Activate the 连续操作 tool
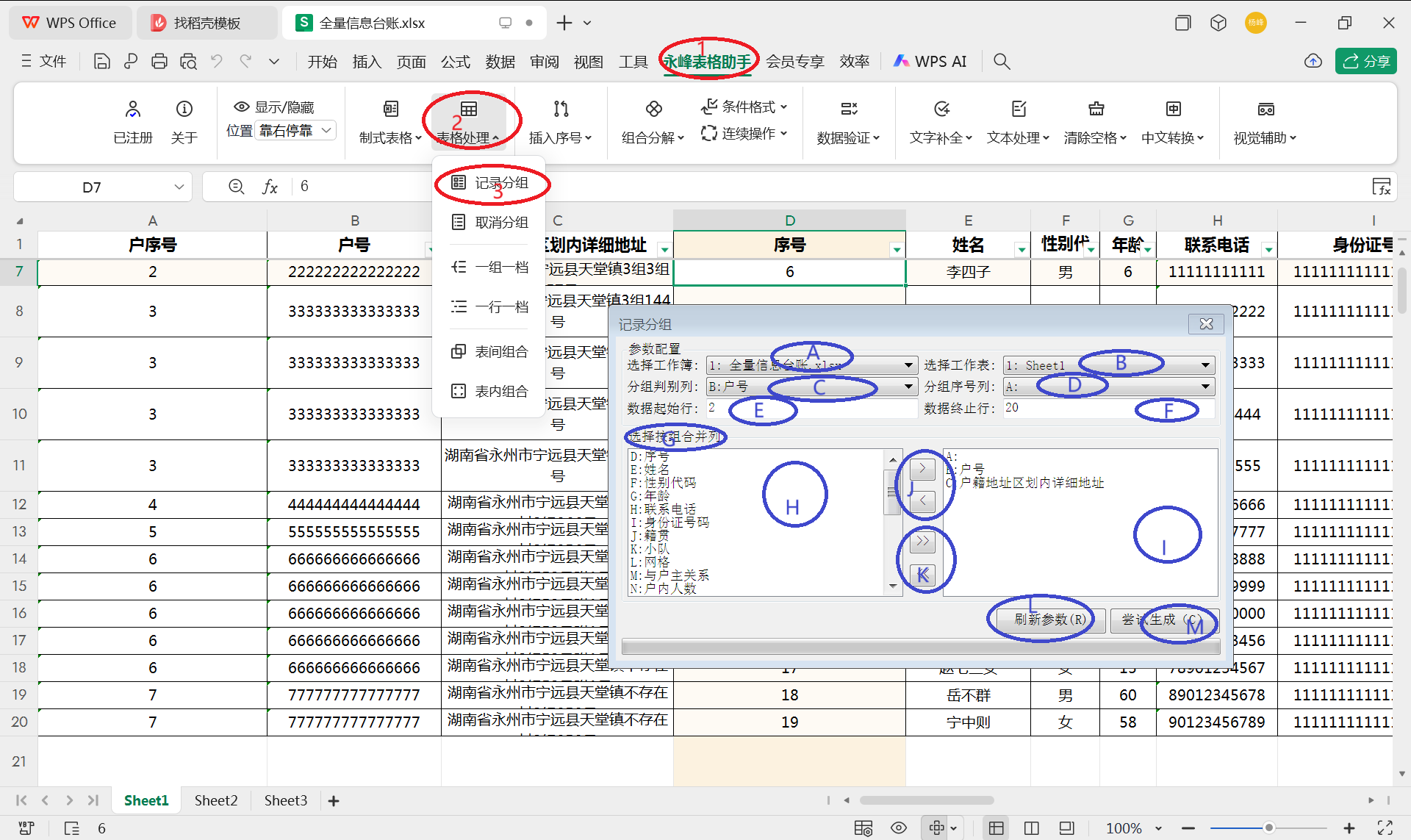Viewport: 1411px width, 840px height. click(744, 134)
